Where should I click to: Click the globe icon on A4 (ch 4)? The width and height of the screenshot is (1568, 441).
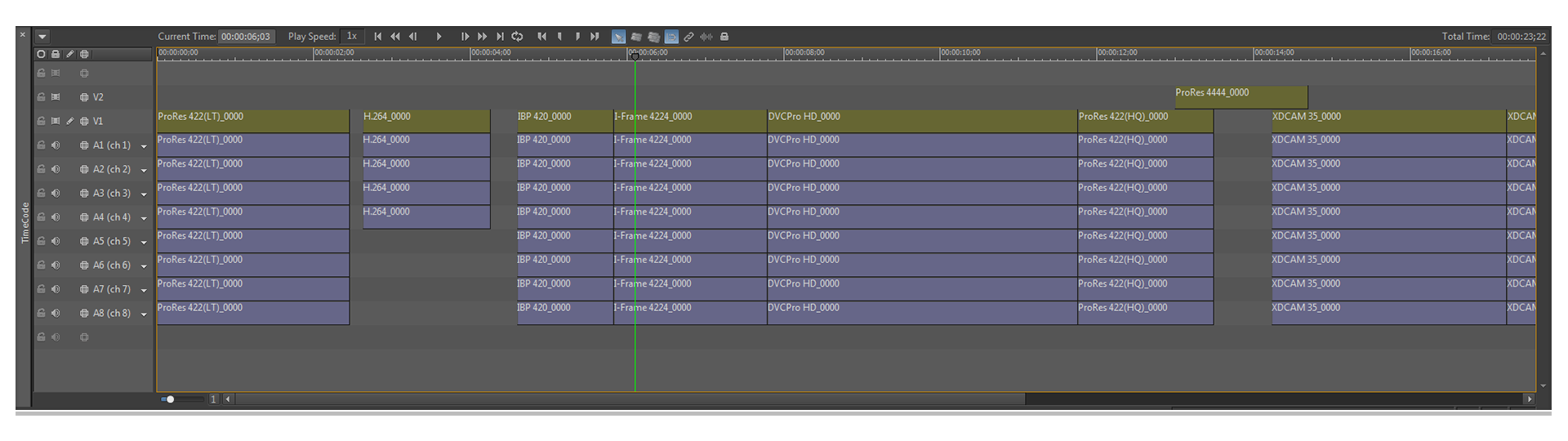(84, 217)
